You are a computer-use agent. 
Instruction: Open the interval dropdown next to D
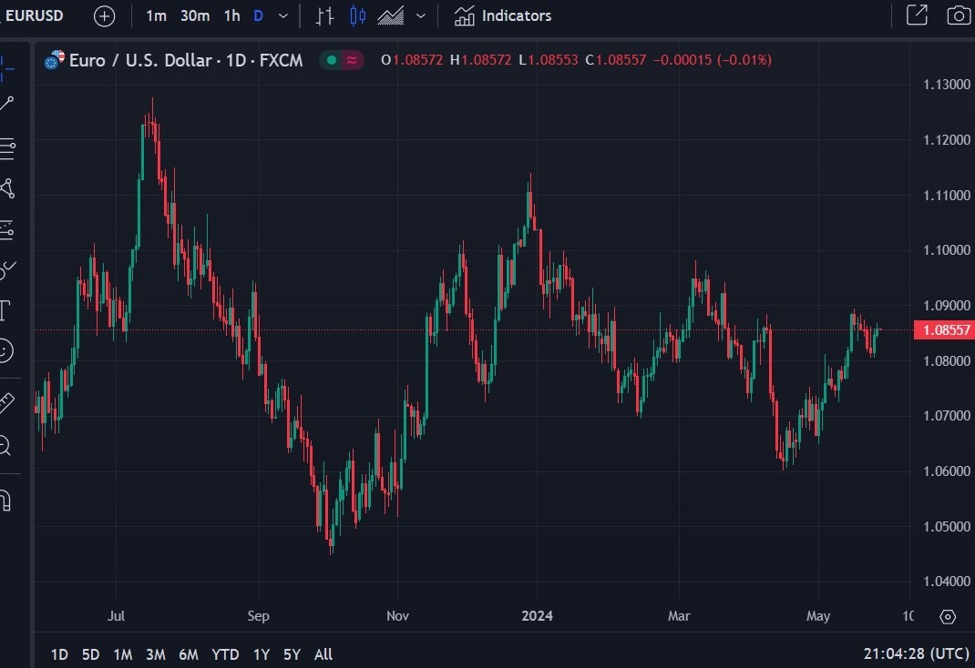282,16
